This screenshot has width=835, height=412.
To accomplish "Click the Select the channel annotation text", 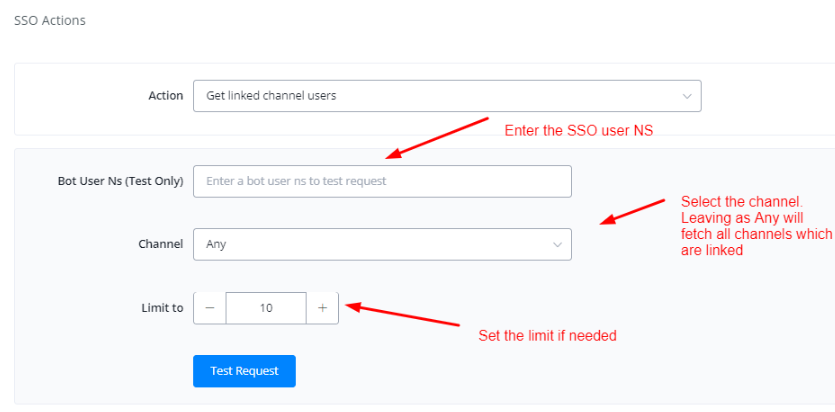I will 755,225.
